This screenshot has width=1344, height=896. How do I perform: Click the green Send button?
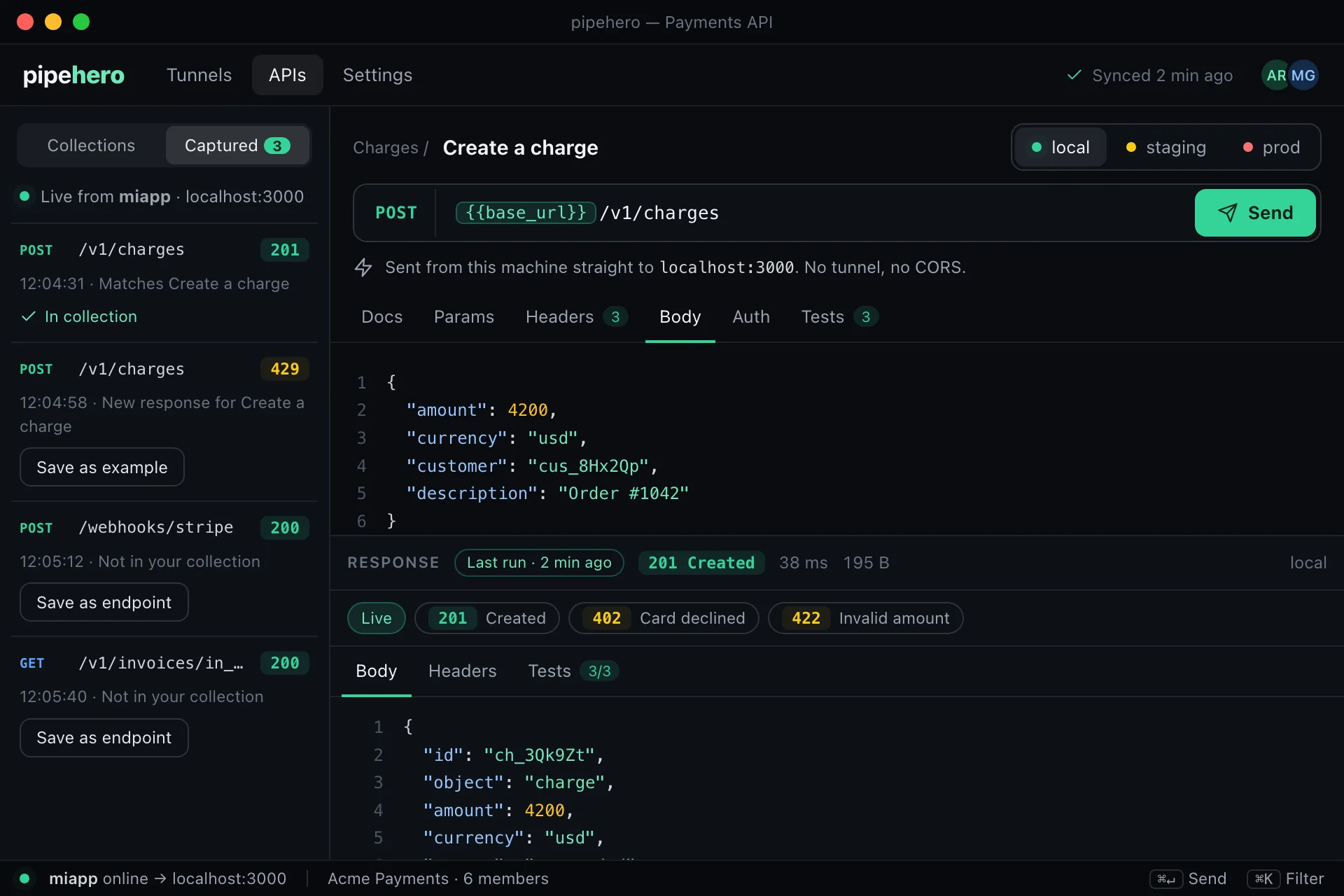(1255, 213)
